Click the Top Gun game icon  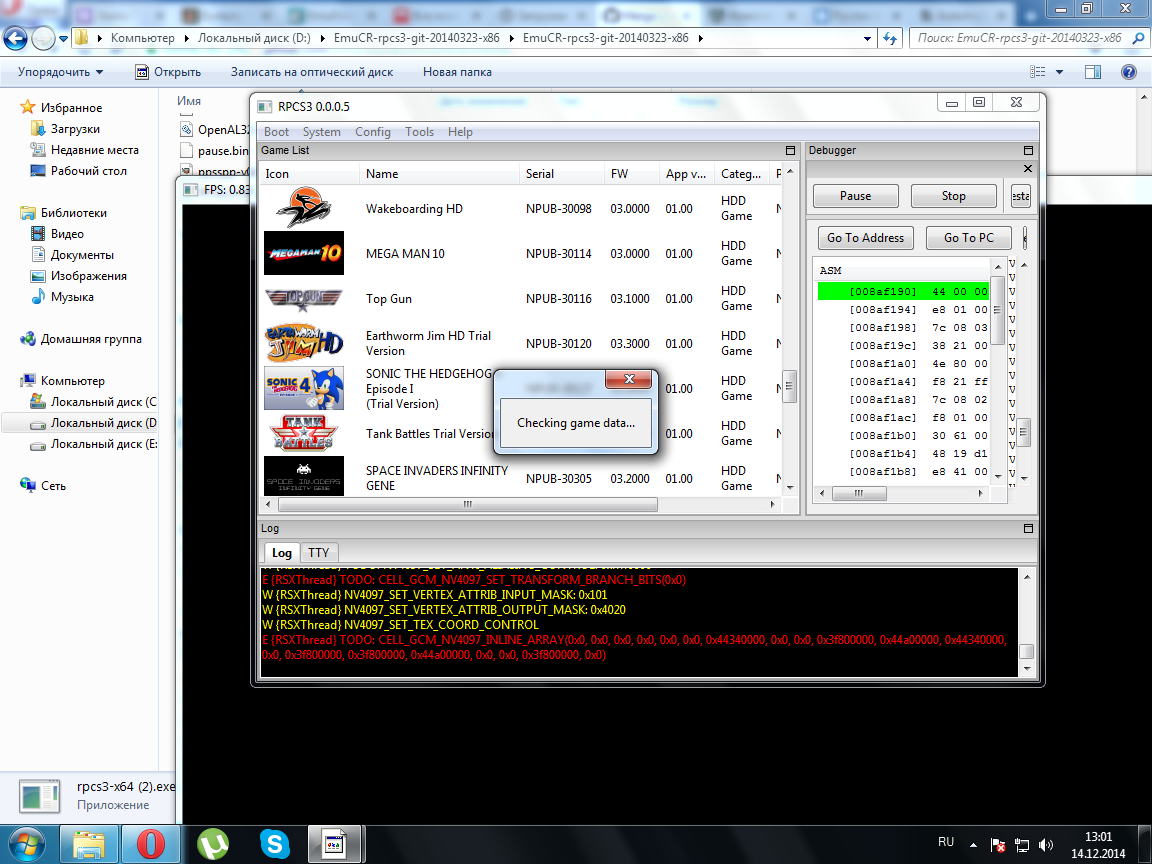(x=304, y=299)
